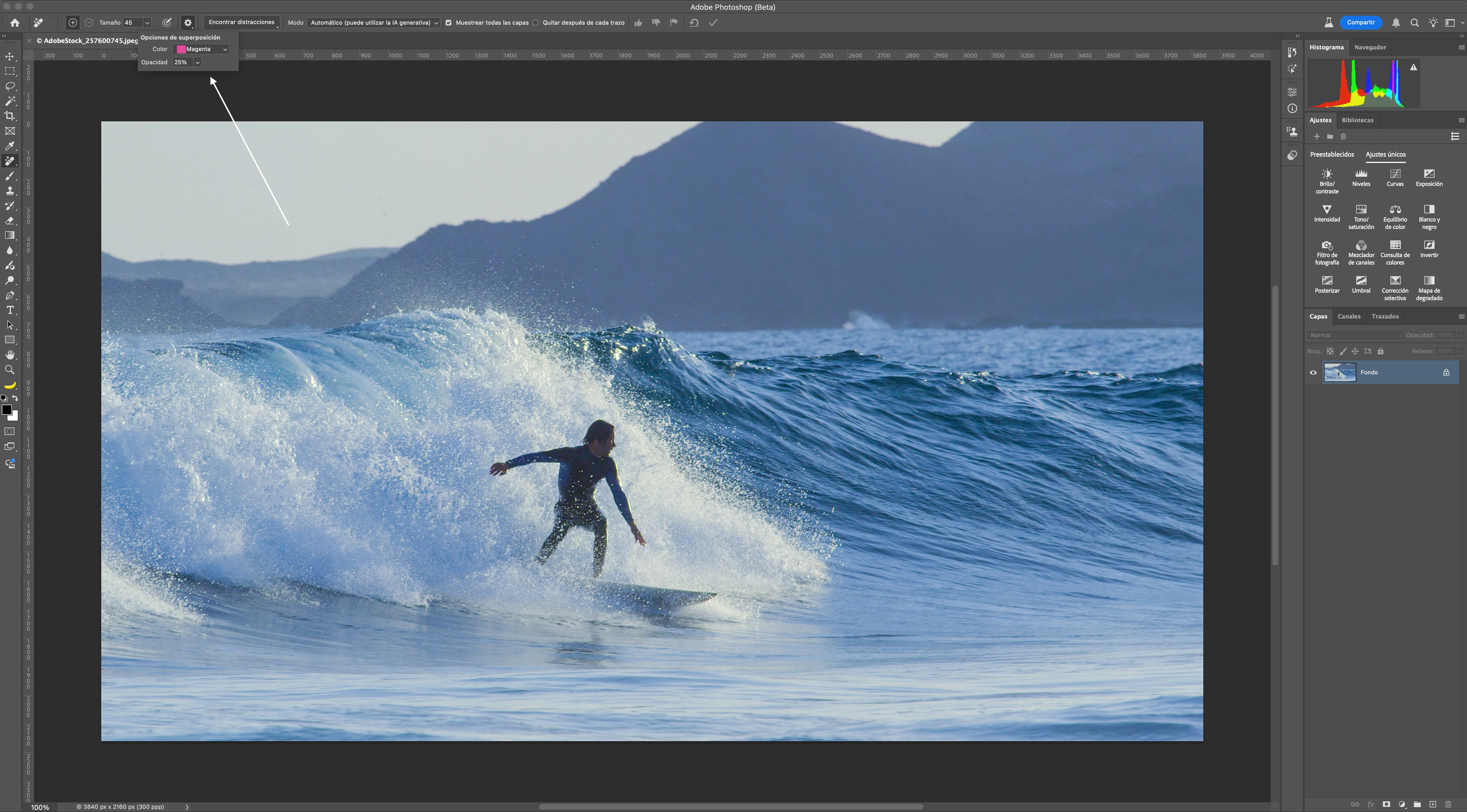1467x812 pixels.
Task: Select the Lasso tool
Action: point(10,86)
